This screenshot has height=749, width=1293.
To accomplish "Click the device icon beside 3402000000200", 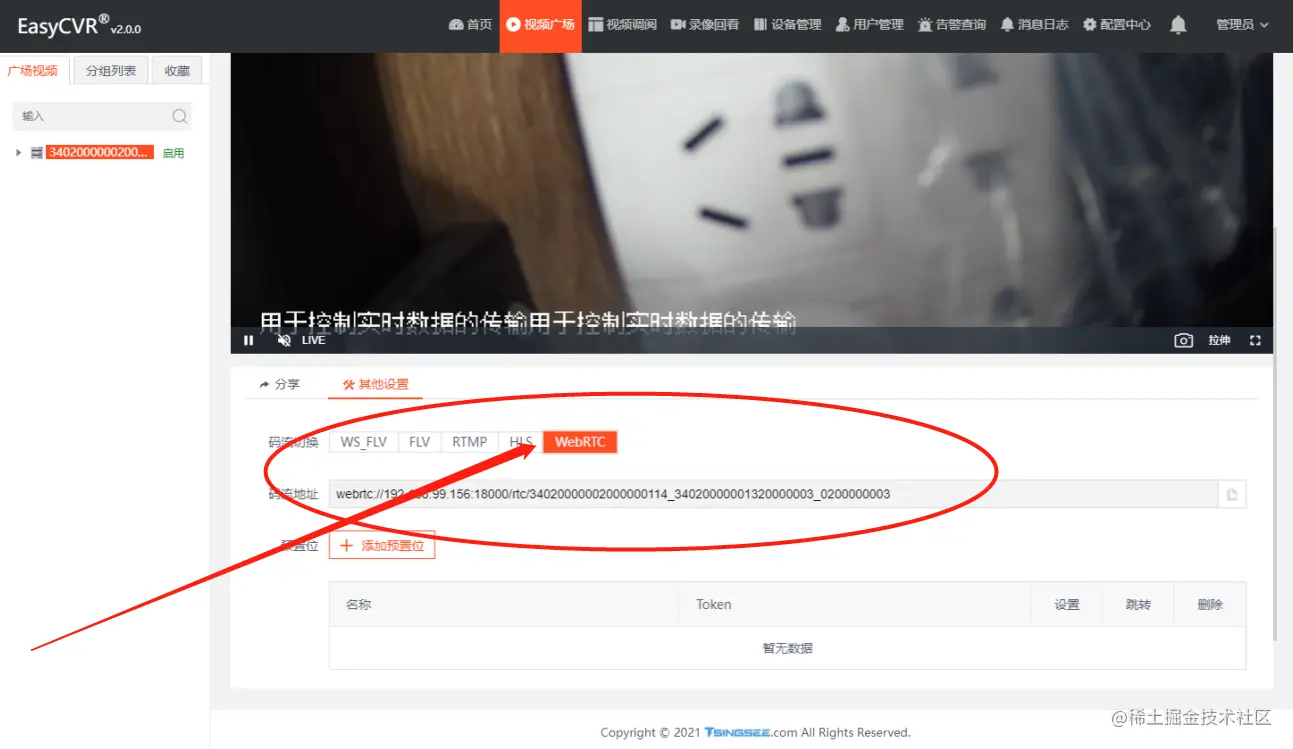I will pyautogui.click(x=37, y=153).
